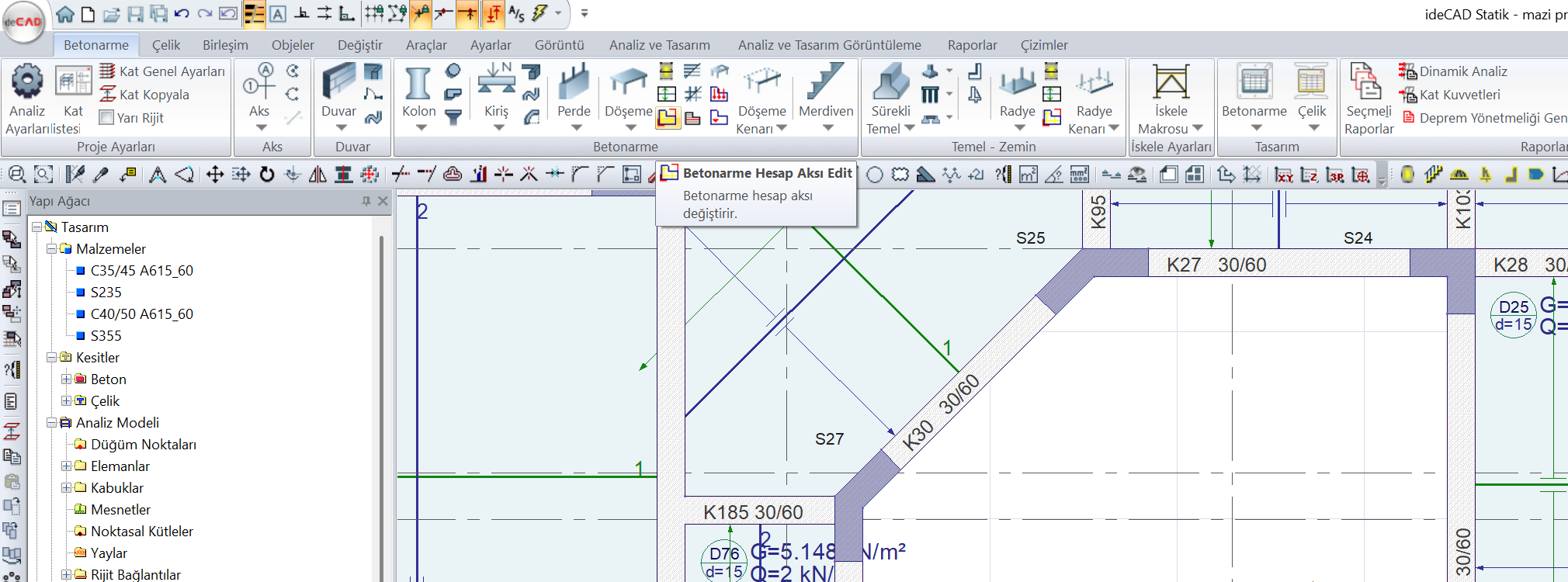Viewport: 1568px width, 582px height.
Task: Select the Sürekli Temel foundation icon
Action: pyautogui.click(x=890, y=81)
